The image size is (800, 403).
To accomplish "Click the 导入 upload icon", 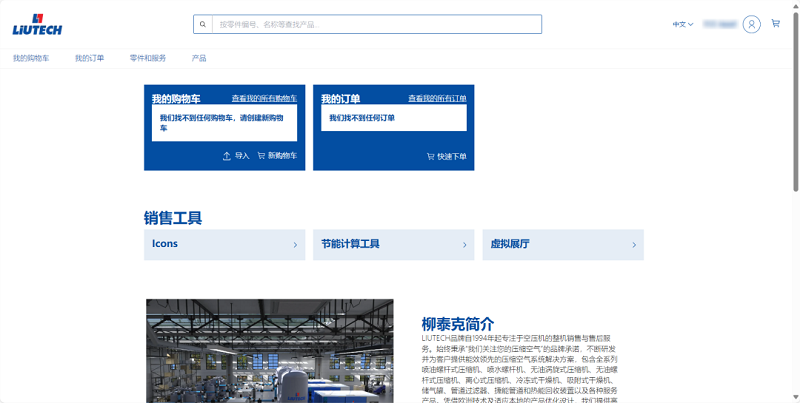I will [227, 156].
